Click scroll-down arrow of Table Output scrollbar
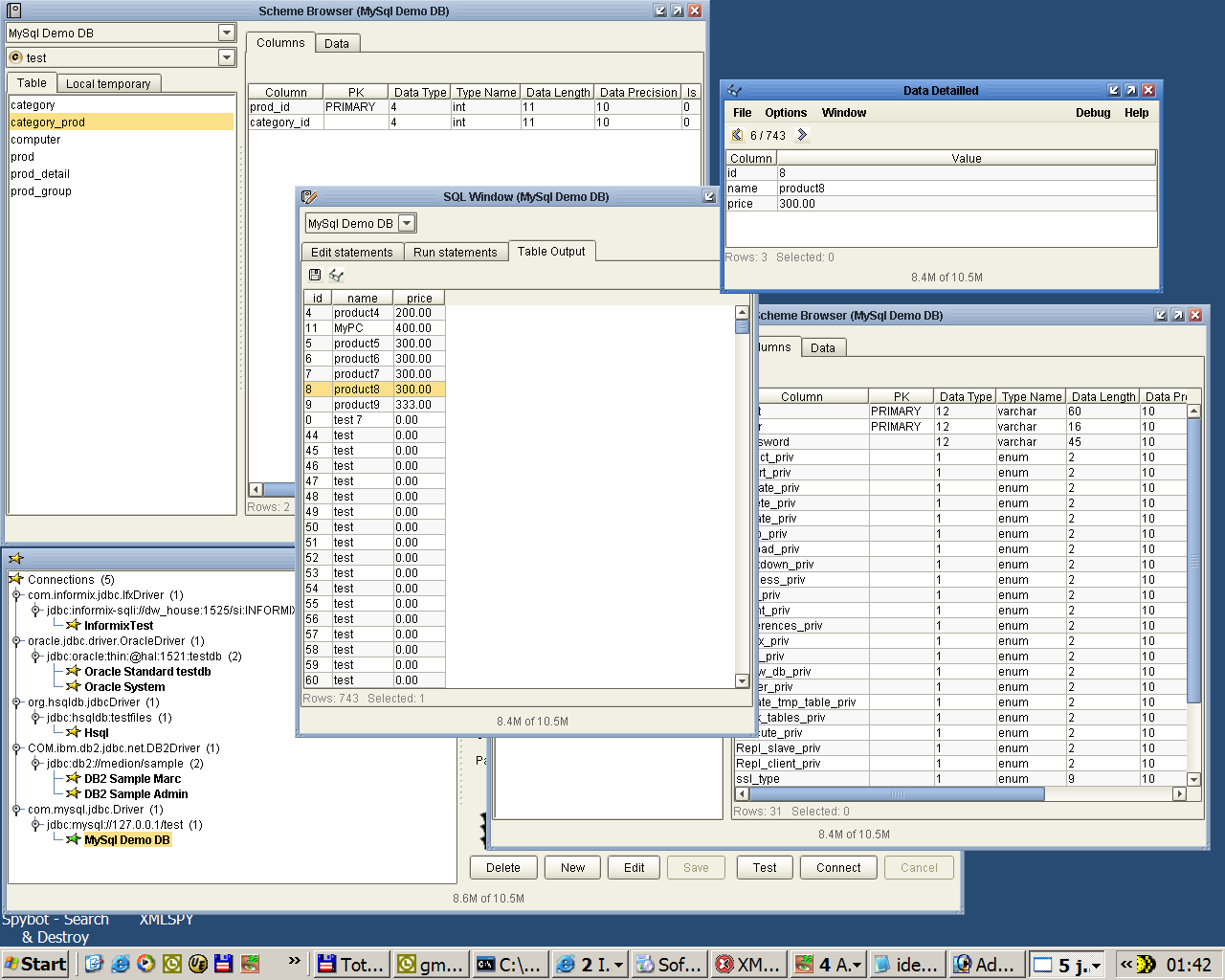The width and height of the screenshot is (1225, 980). click(742, 680)
